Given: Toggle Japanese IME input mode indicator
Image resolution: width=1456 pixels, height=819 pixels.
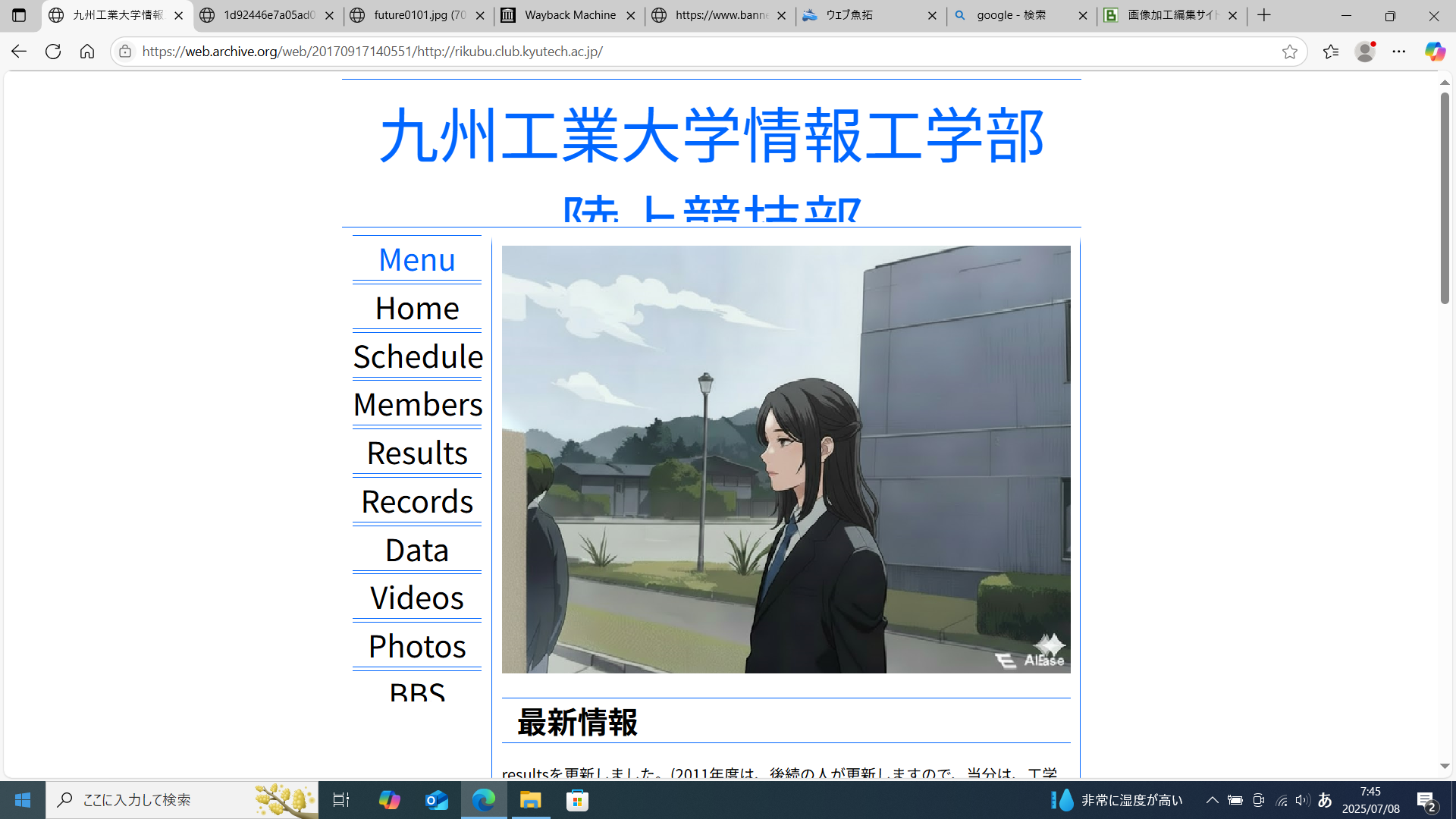Looking at the screenshot, I should click(x=1325, y=800).
